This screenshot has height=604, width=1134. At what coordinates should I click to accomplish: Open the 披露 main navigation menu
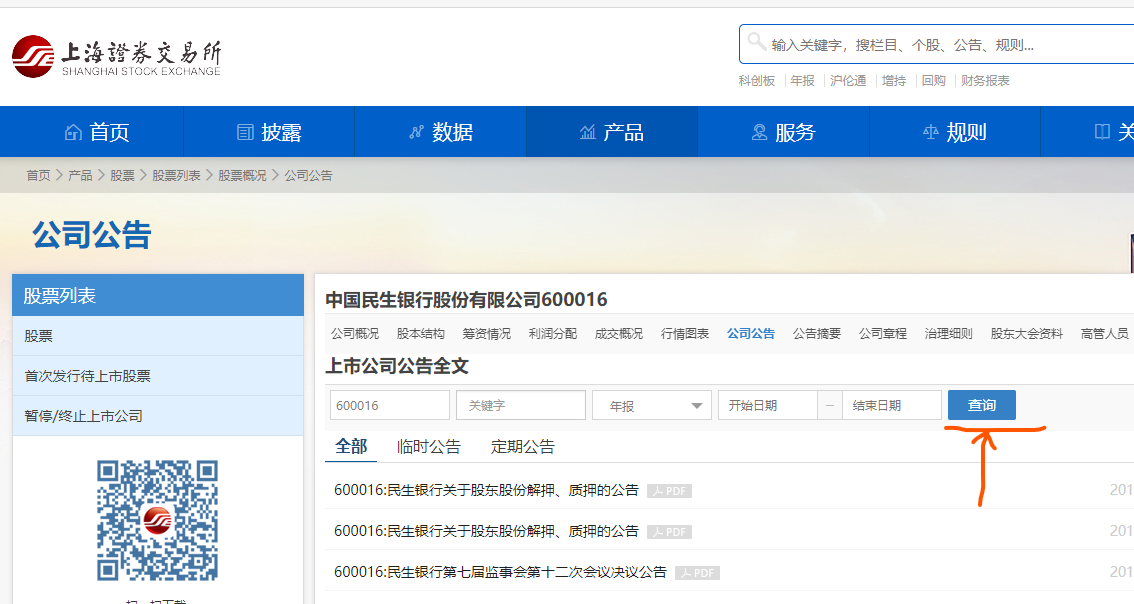269,132
